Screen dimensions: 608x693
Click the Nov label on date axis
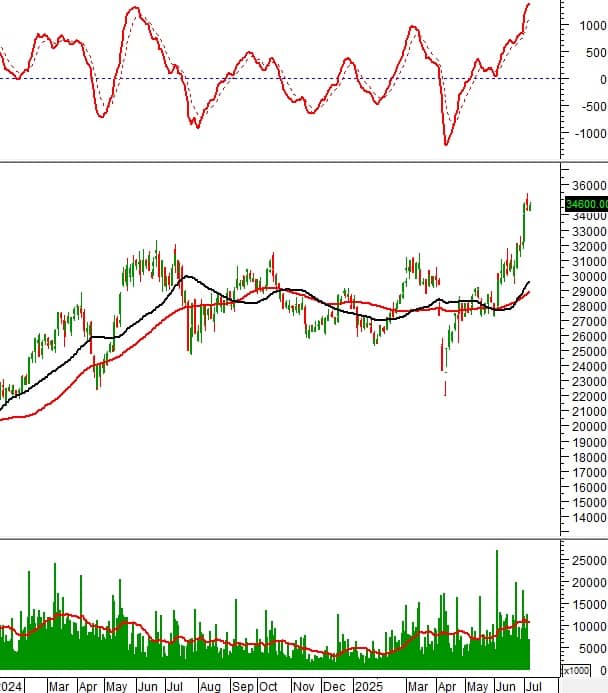304,686
